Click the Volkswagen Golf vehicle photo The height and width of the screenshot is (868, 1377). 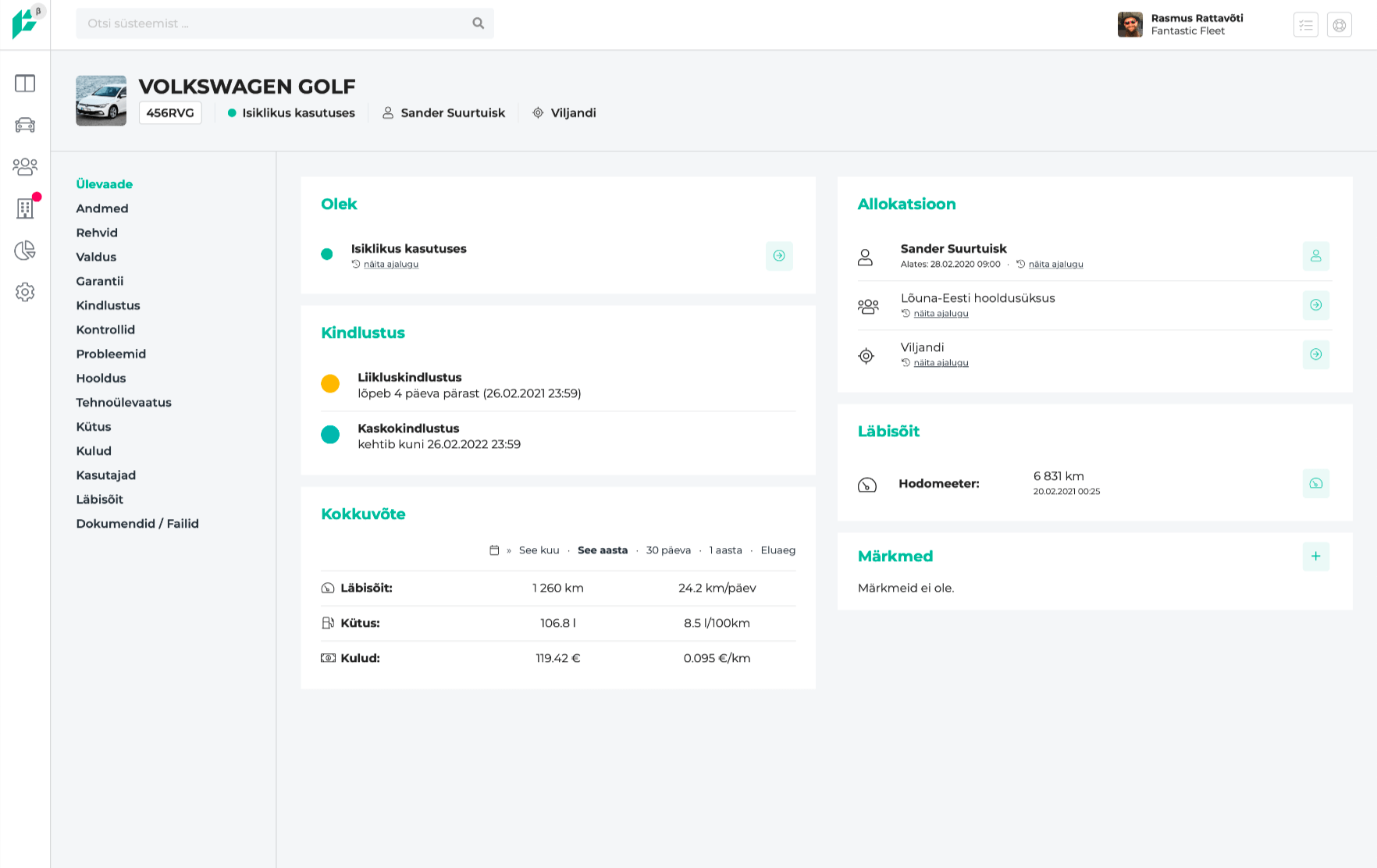click(x=101, y=101)
